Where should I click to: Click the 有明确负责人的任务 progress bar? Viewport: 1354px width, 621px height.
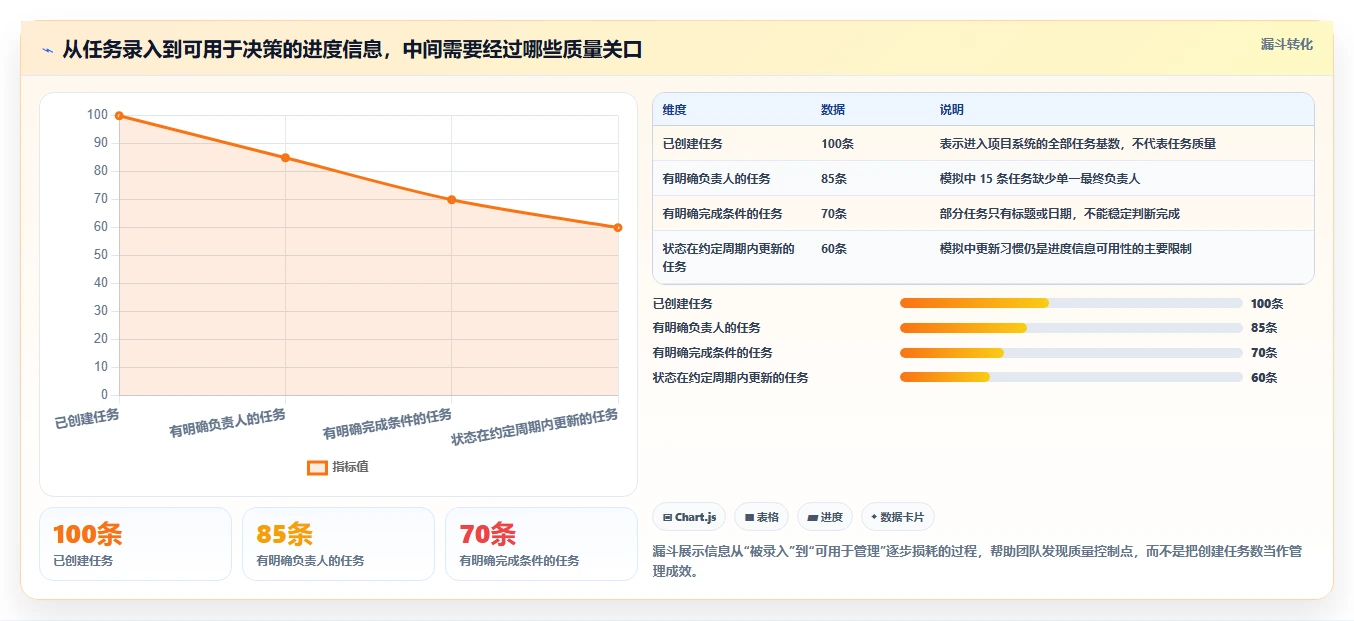point(1071,328)
